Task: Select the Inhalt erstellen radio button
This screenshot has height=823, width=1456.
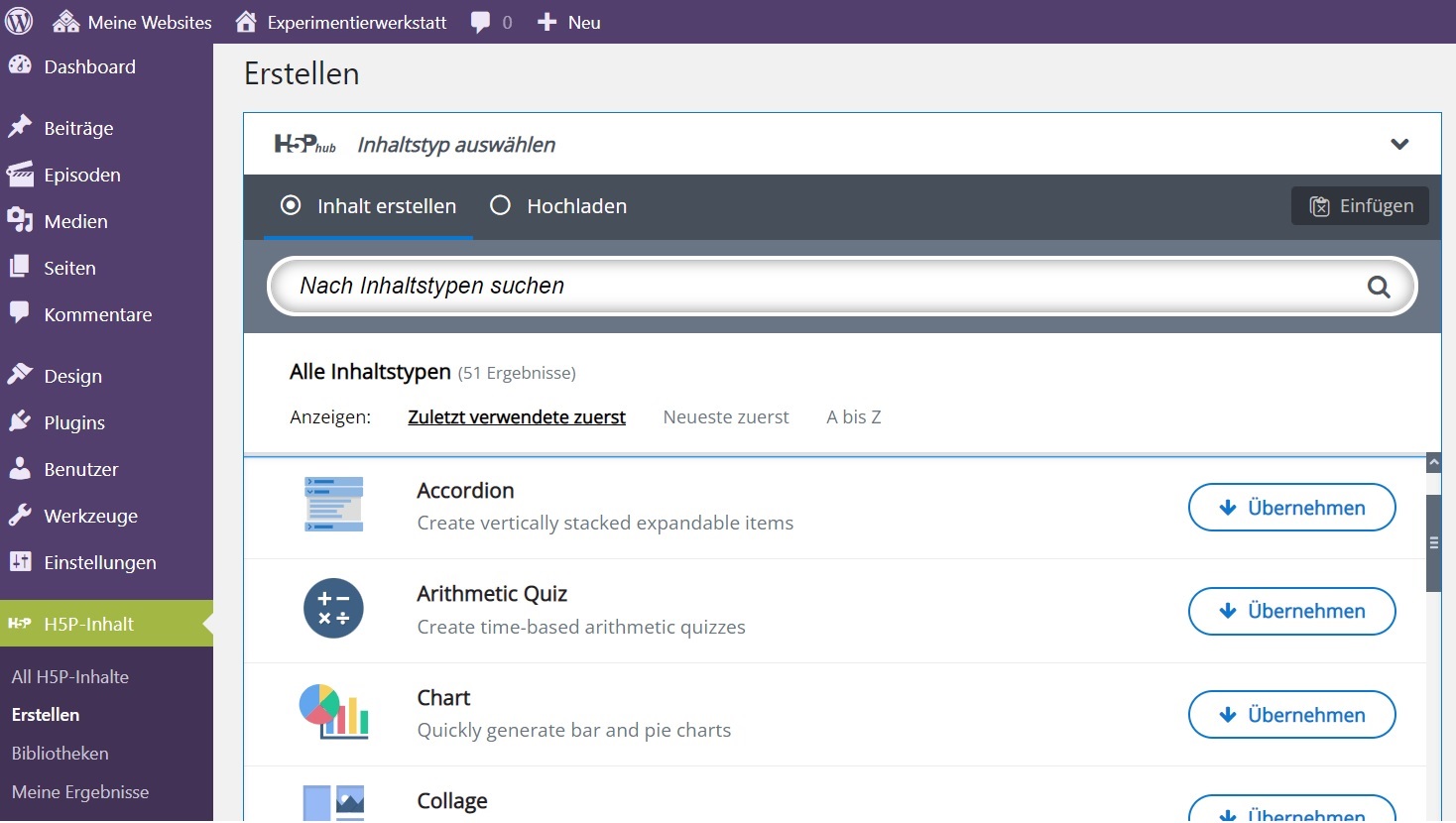Action: click(x=291, y=206)
